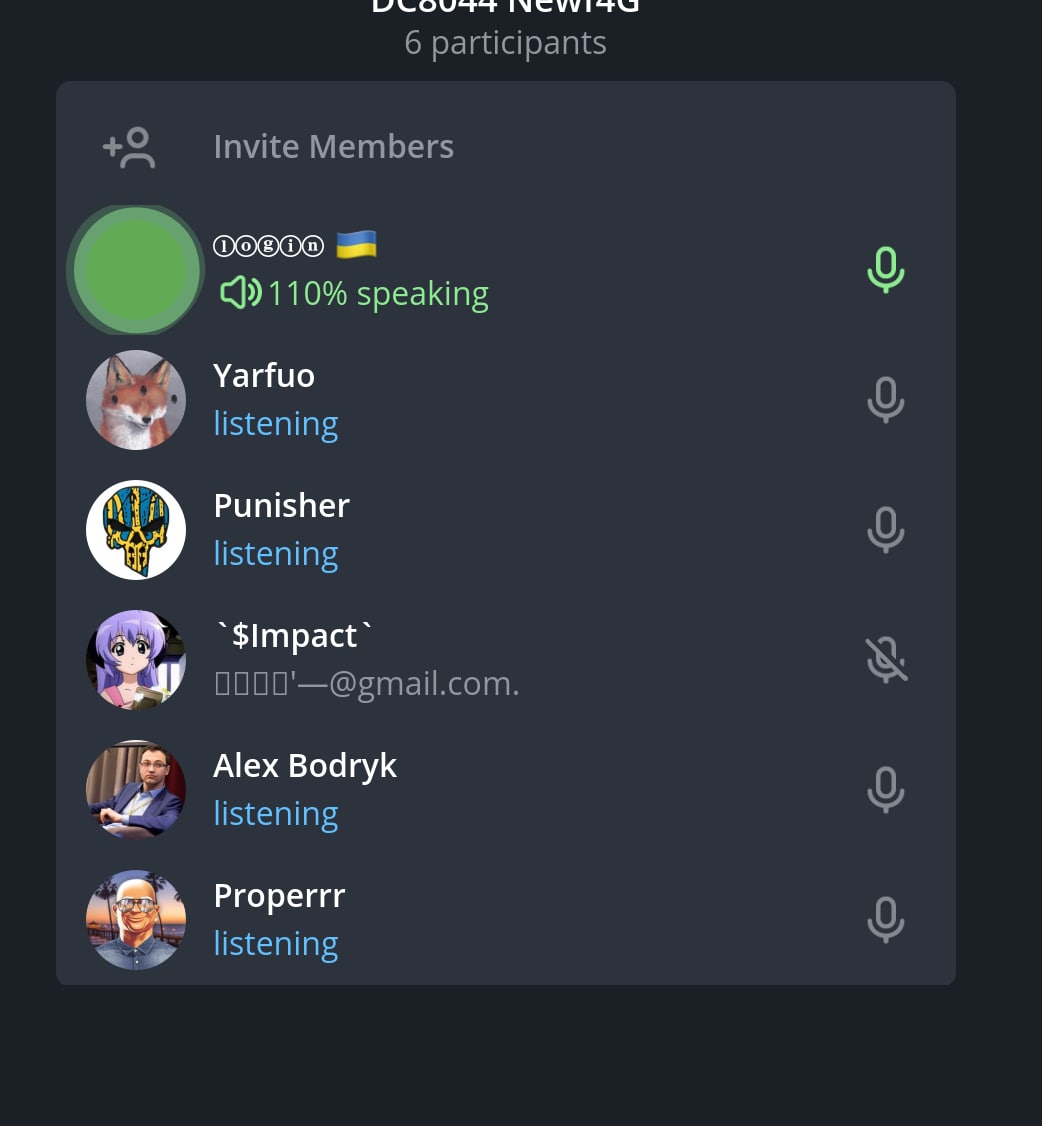
Task: Click Alex Bodryk's microphone icon
Action: click(885, 790)
